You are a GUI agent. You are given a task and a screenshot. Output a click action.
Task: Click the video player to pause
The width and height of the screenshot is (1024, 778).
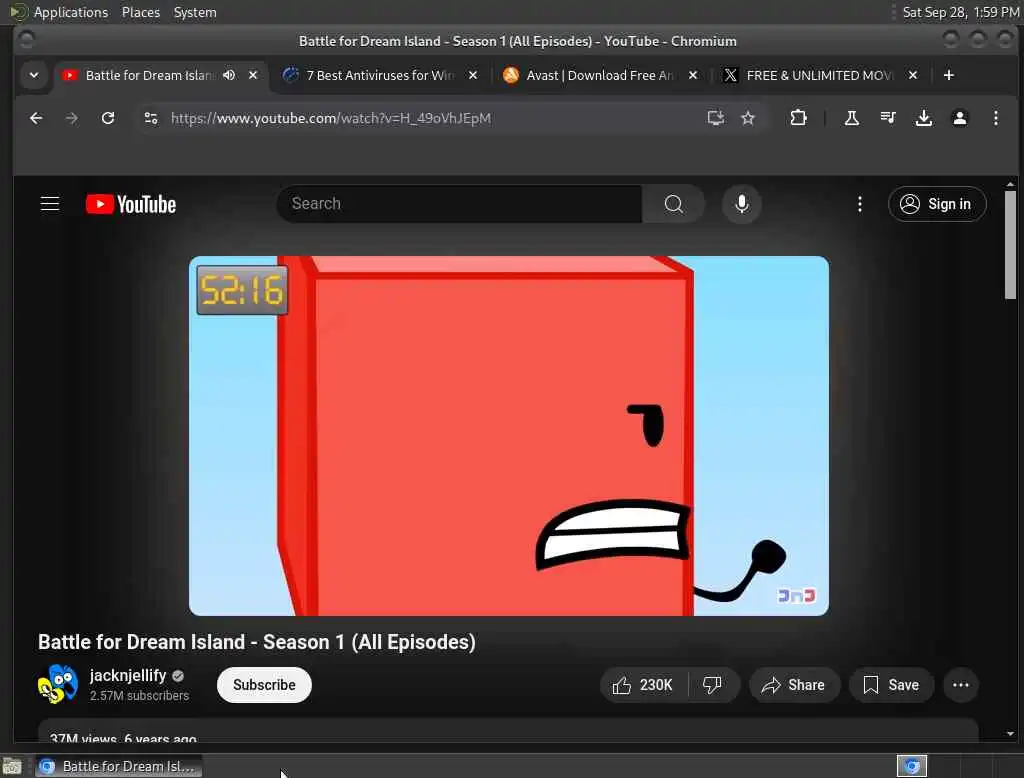click(x=509, y=436)
